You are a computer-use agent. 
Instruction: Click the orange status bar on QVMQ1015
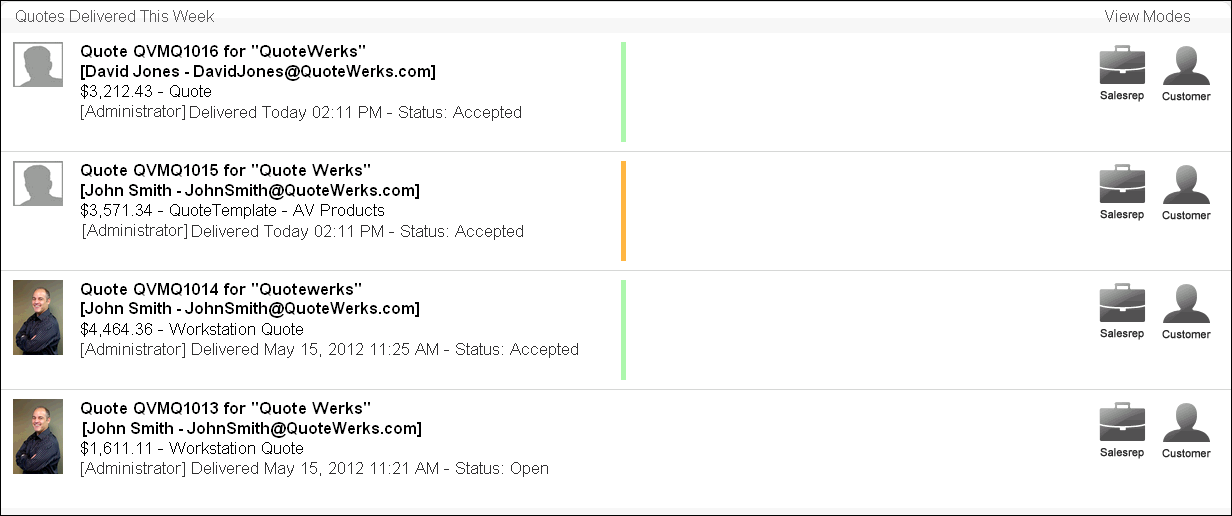623,211
